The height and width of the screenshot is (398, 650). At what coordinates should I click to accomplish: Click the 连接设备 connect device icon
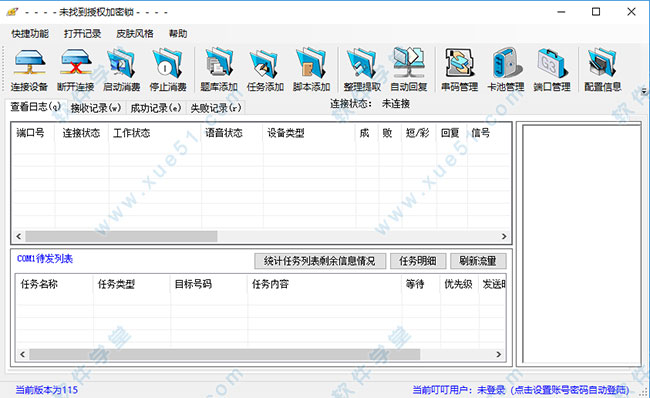pos(29,69)
